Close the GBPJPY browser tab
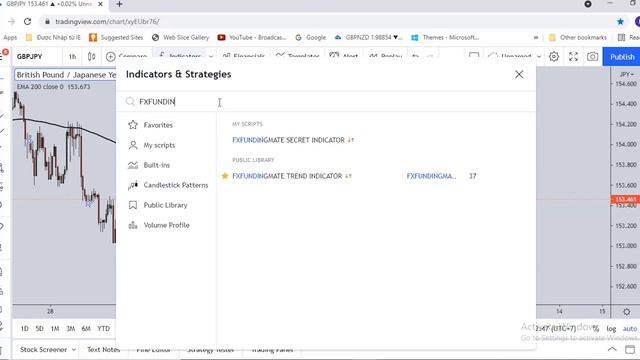The image size is (640, 360). coord(101,4)
